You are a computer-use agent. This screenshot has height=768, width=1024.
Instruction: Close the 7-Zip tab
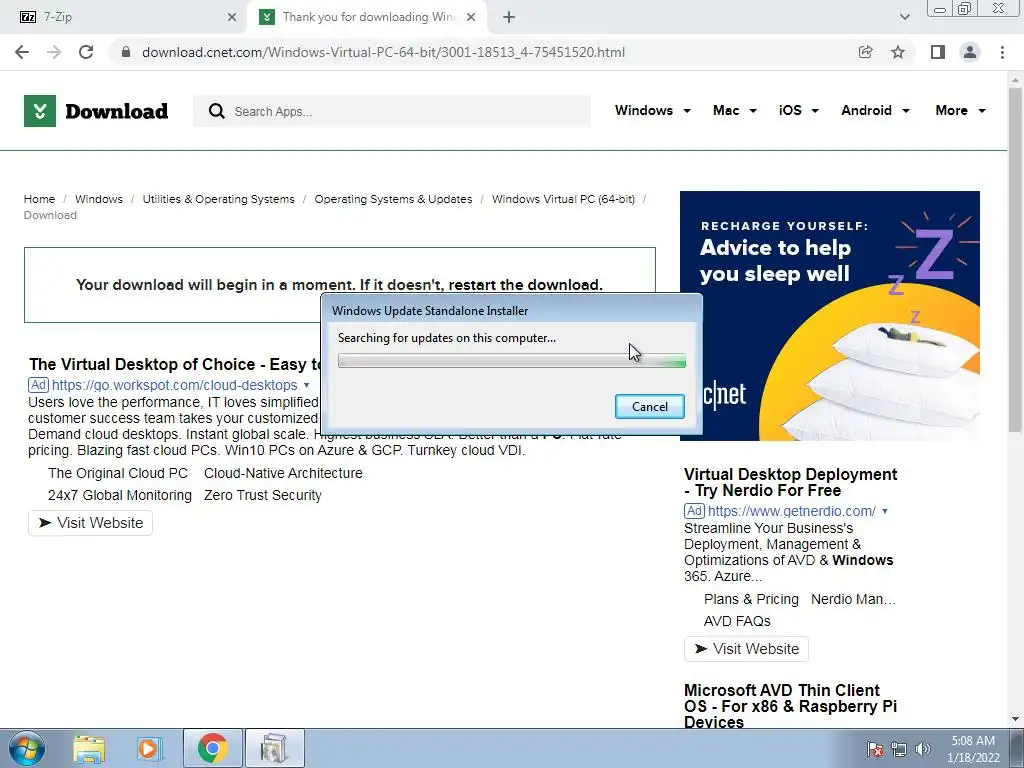232,18
